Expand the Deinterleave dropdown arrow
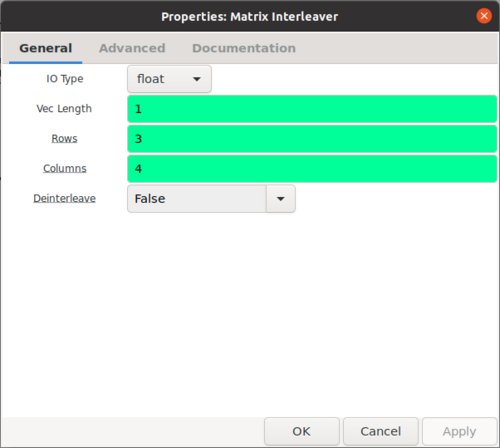 281,199
